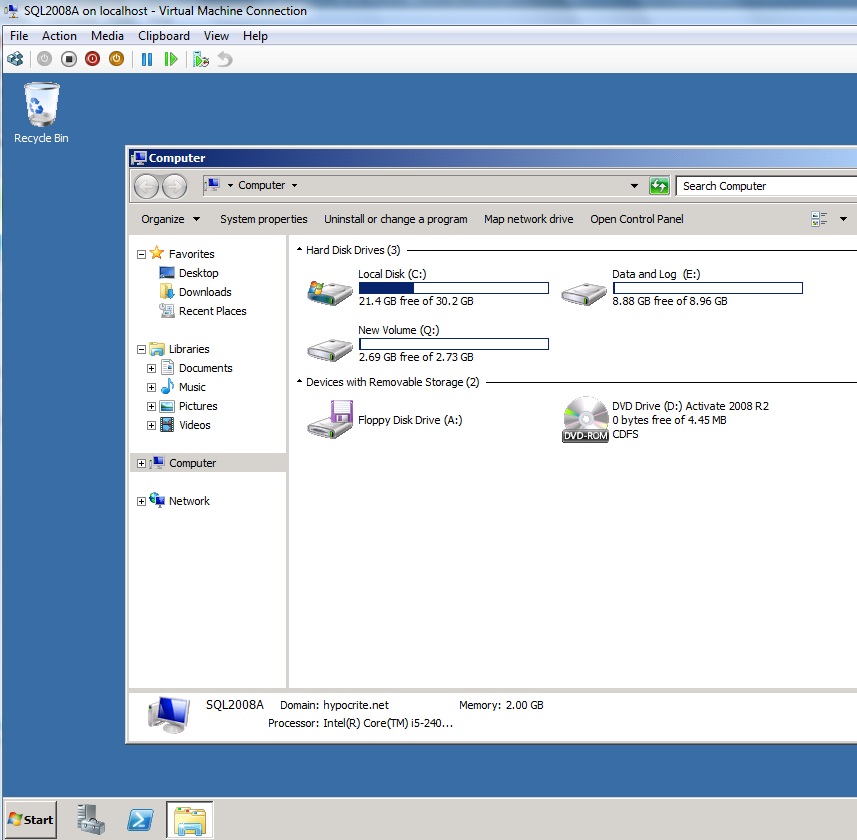Click System properties
Viewport: 857px width, 840px height.
[x=263, y=219]
